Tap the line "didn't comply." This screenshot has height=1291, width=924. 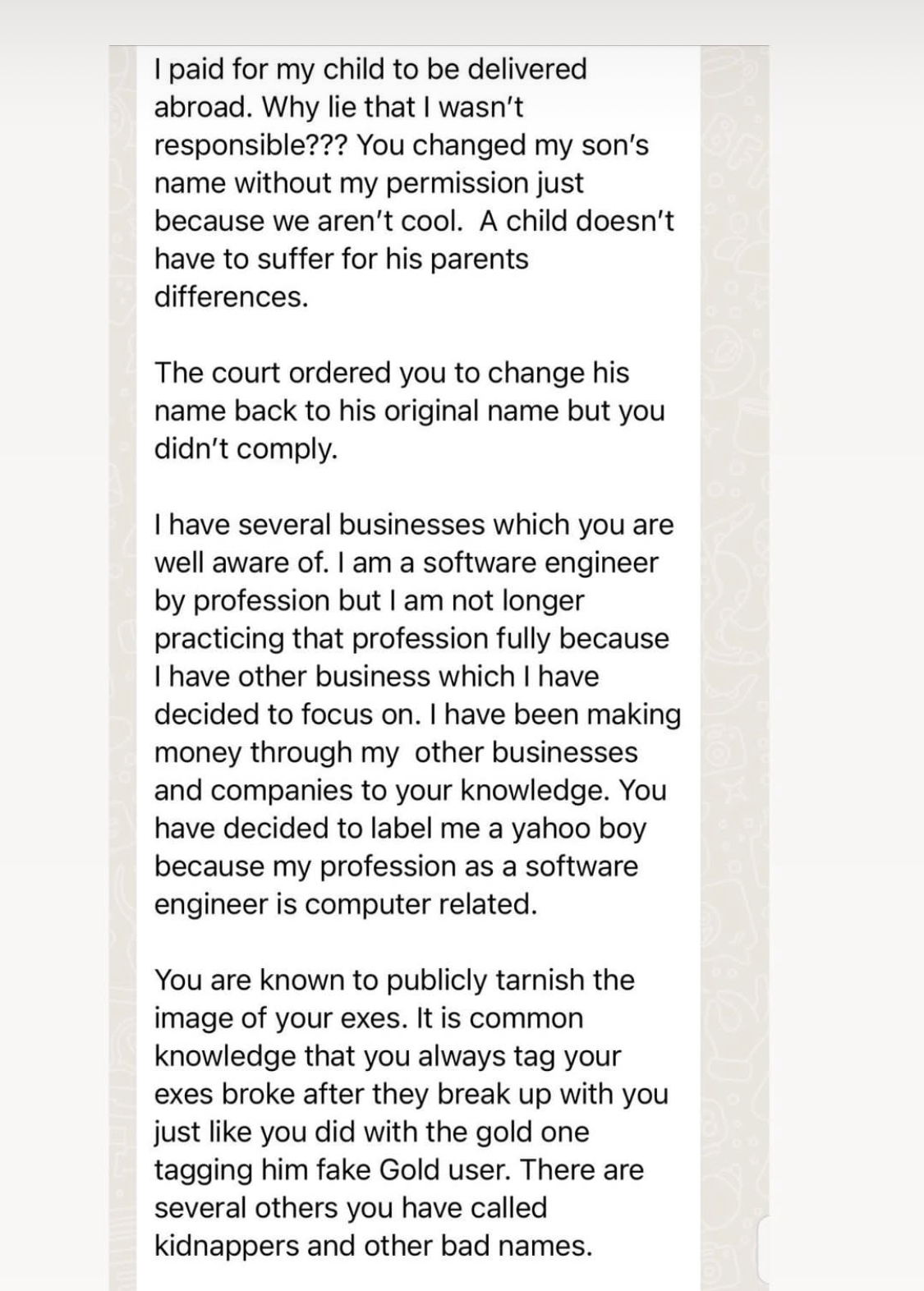(246, 449)
